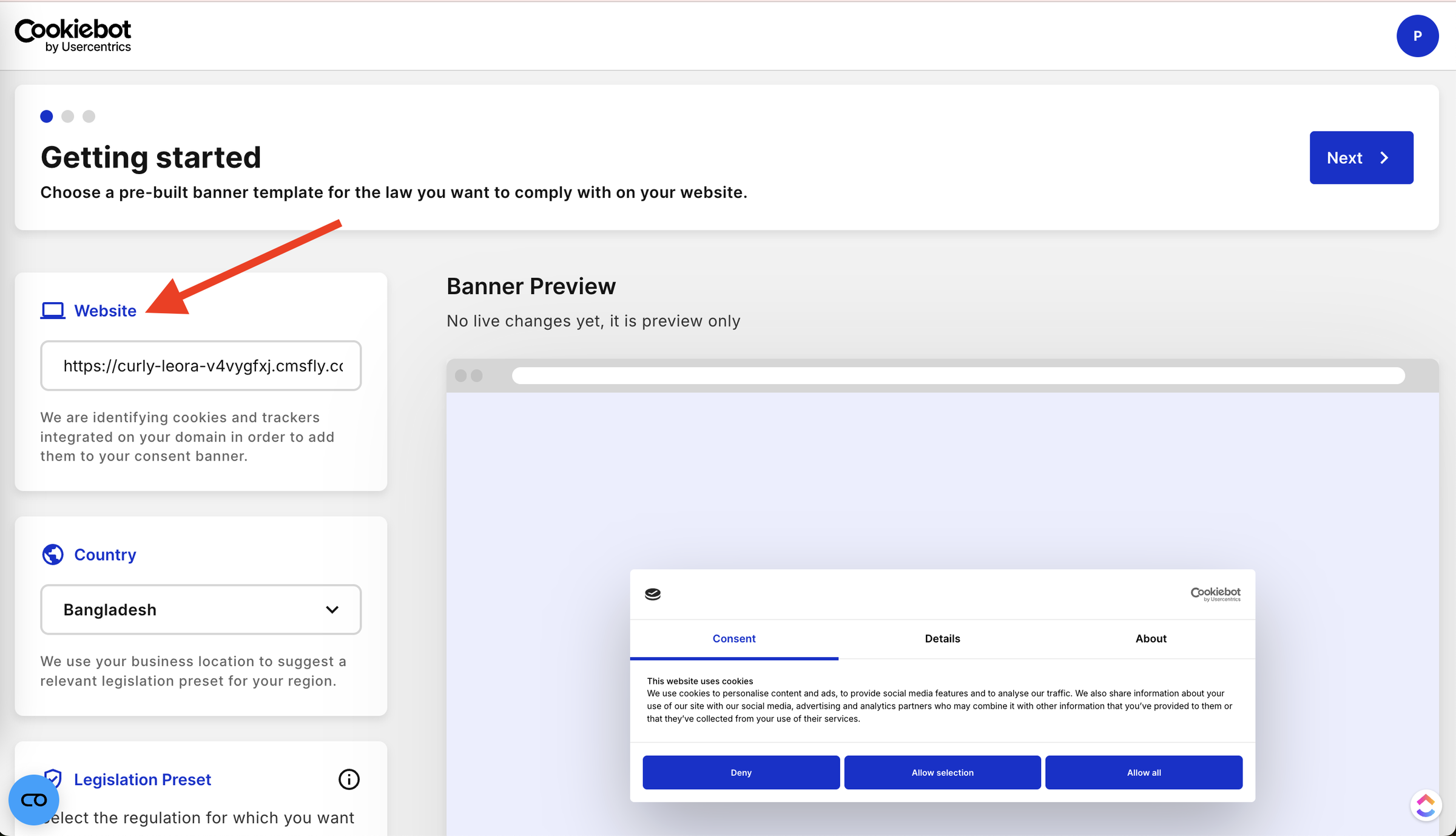Select the third step indicator dot
This screenshot has width=1456, height=836.
pos(89,116)
